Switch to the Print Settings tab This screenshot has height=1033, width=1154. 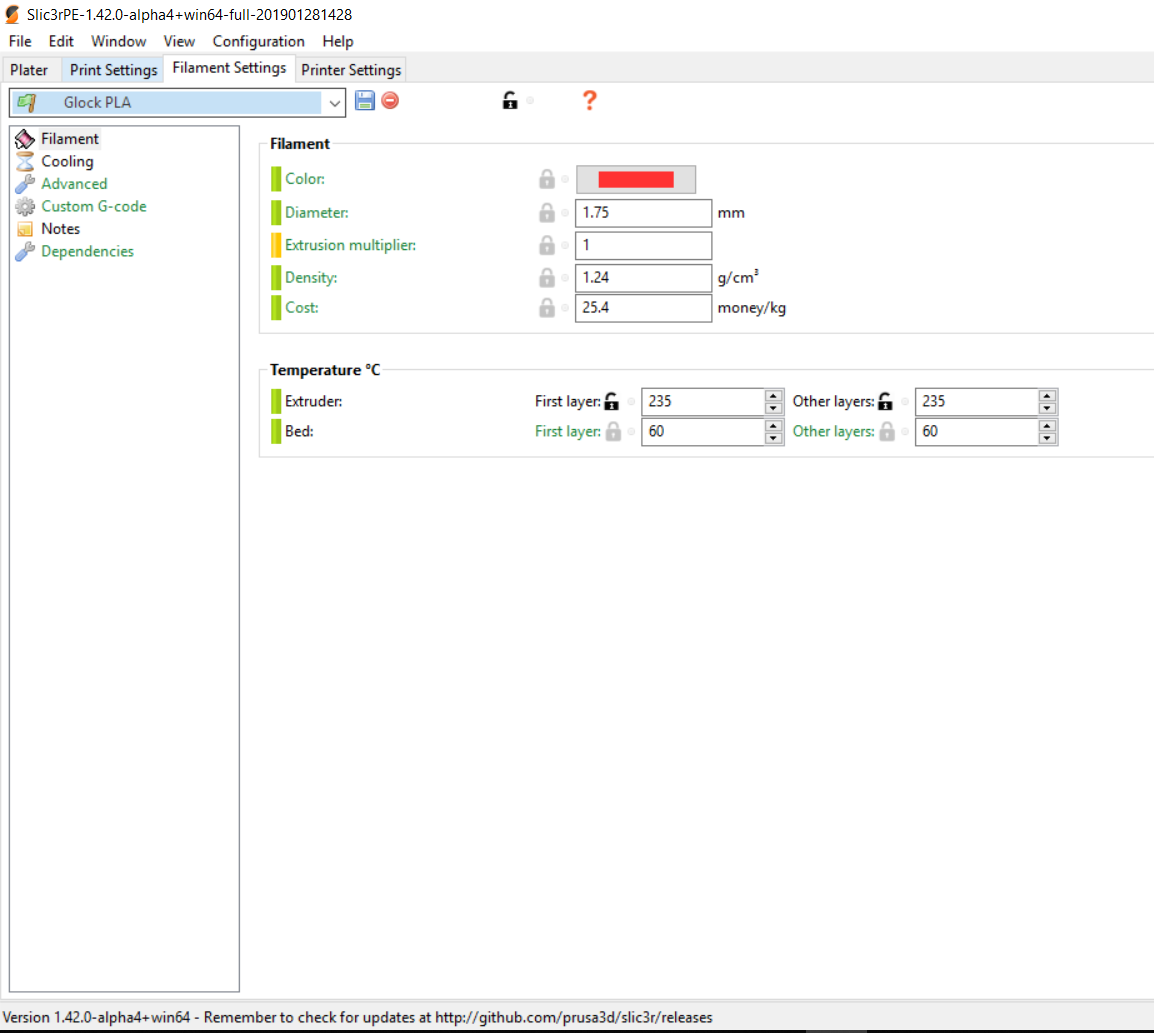[x=113, y=70]
